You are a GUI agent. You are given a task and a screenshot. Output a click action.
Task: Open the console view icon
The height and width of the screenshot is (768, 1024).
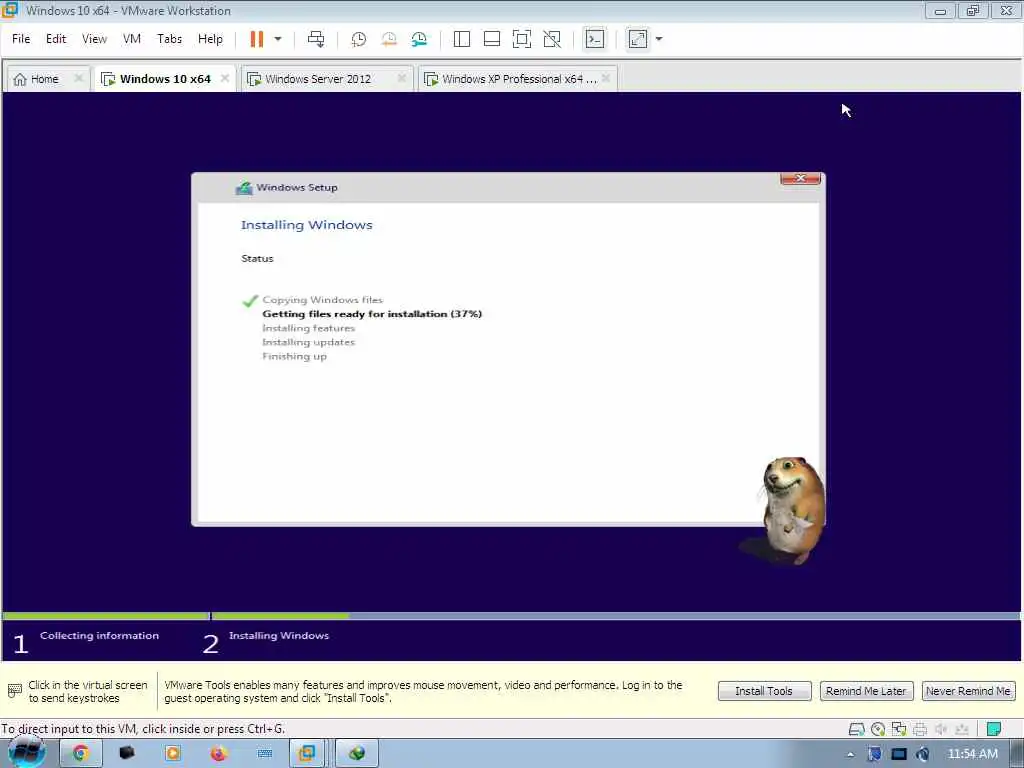(x=594, y=39)
